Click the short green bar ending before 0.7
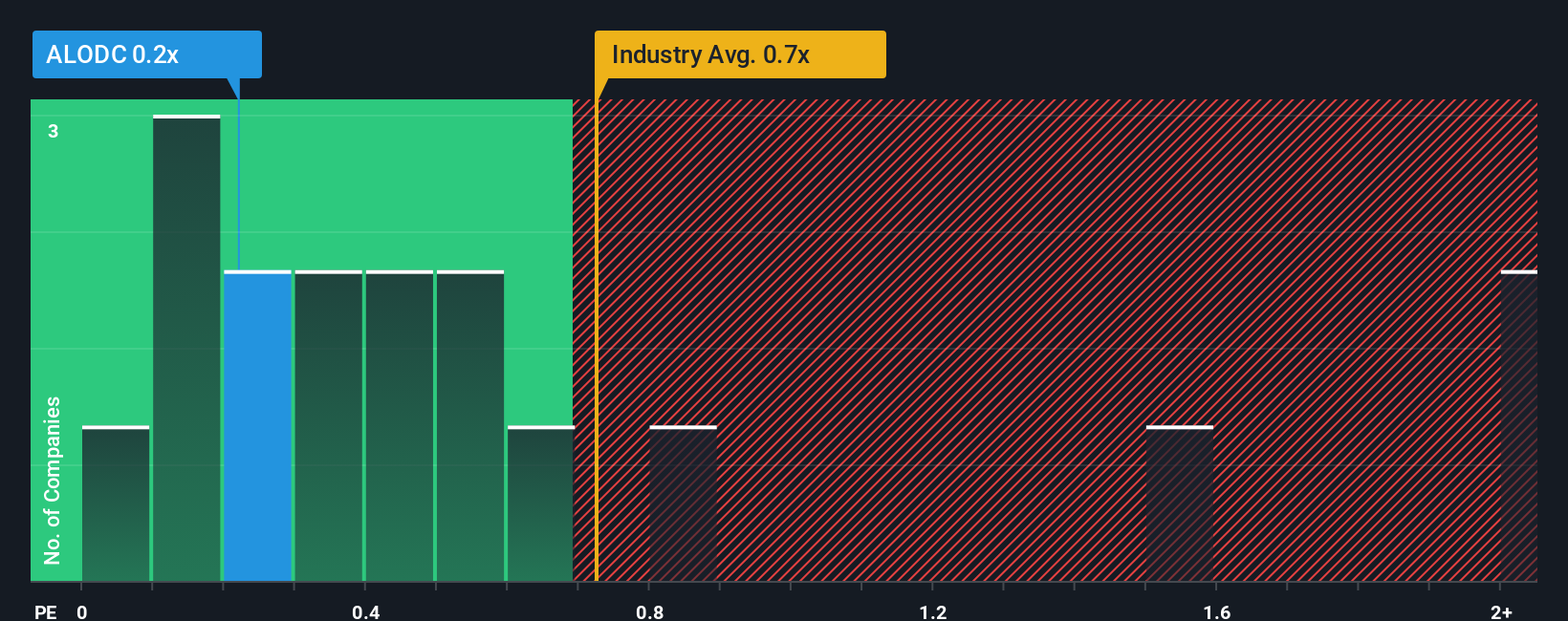Screen dimensions: 1568x621 [x=540, y=503]
